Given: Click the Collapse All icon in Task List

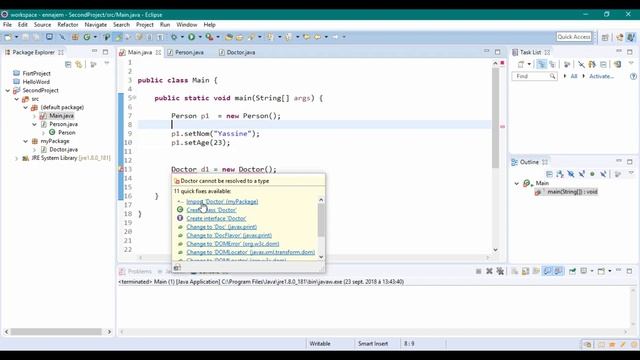Looking at the screenshot, I should (603, 64).
